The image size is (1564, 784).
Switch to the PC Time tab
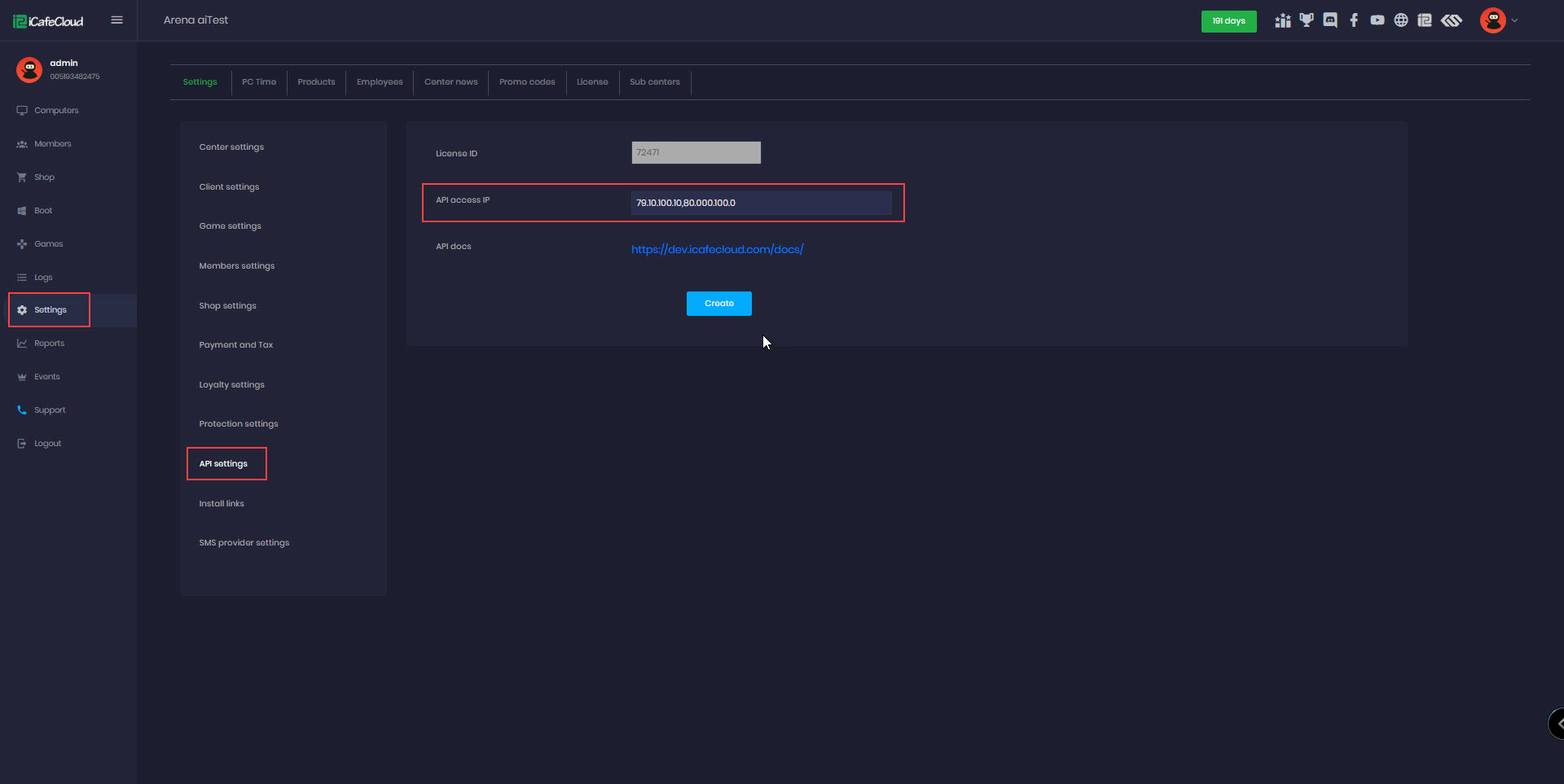pyautogui.click(x=259, y=82)
